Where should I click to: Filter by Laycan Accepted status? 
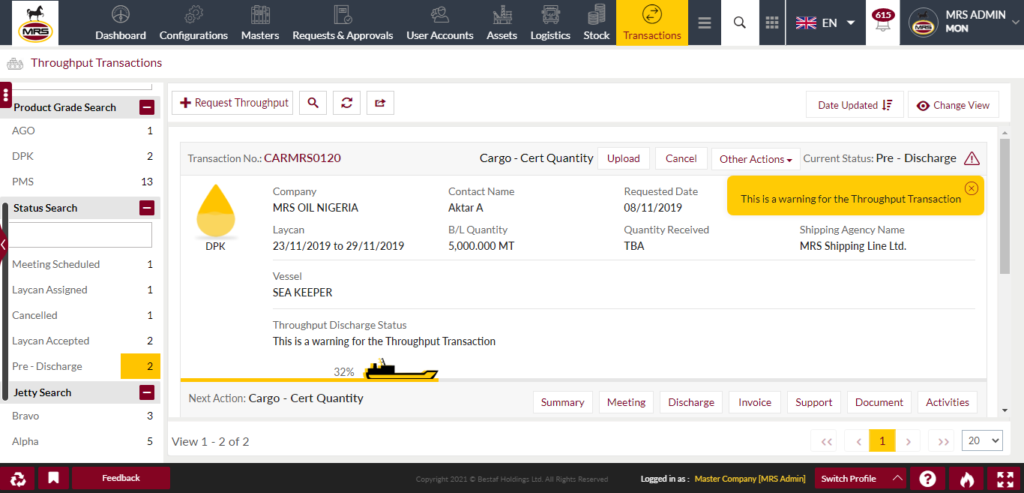click(x=82, y=341)
